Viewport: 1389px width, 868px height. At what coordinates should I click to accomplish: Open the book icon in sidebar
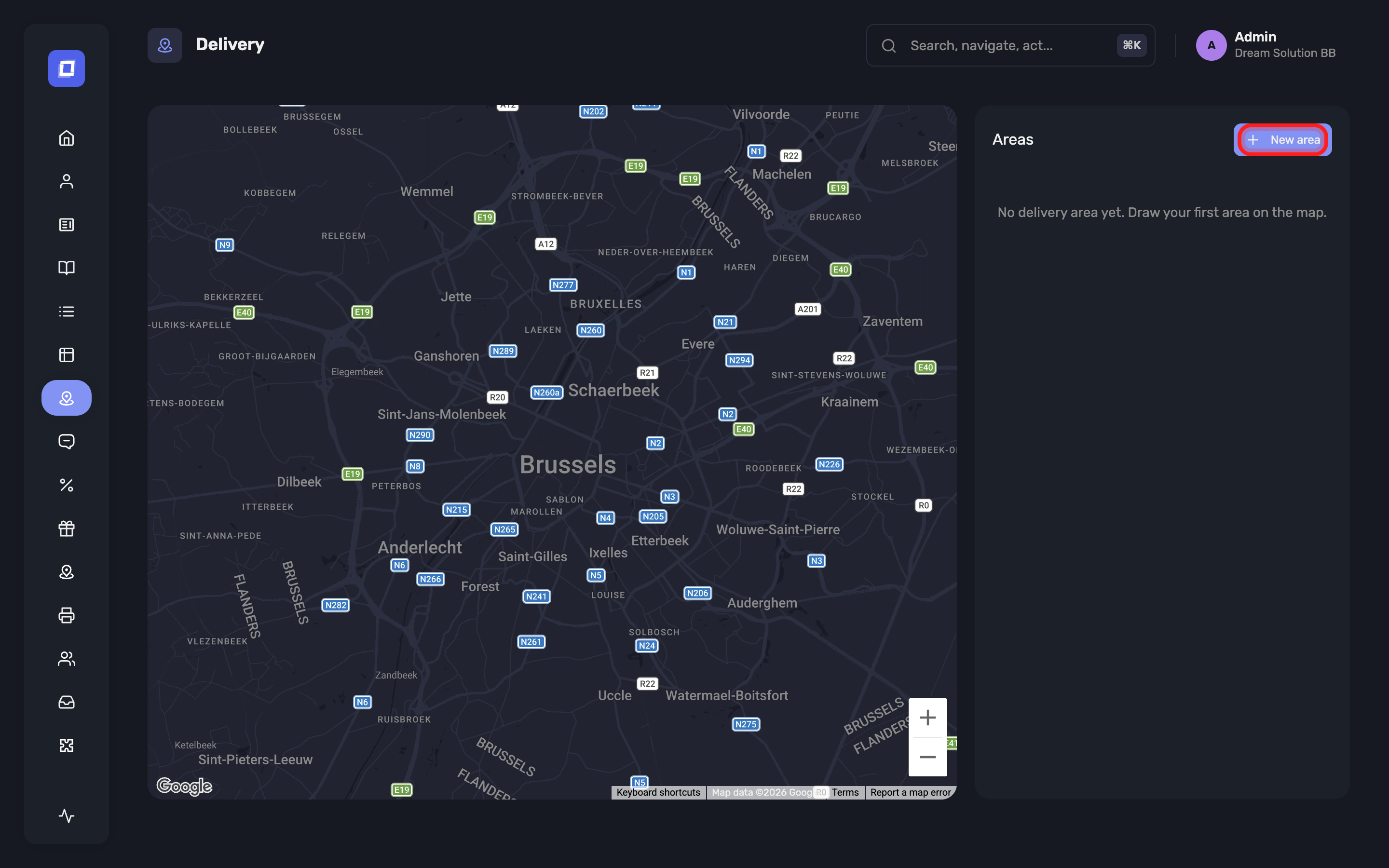tap(67, 268)
